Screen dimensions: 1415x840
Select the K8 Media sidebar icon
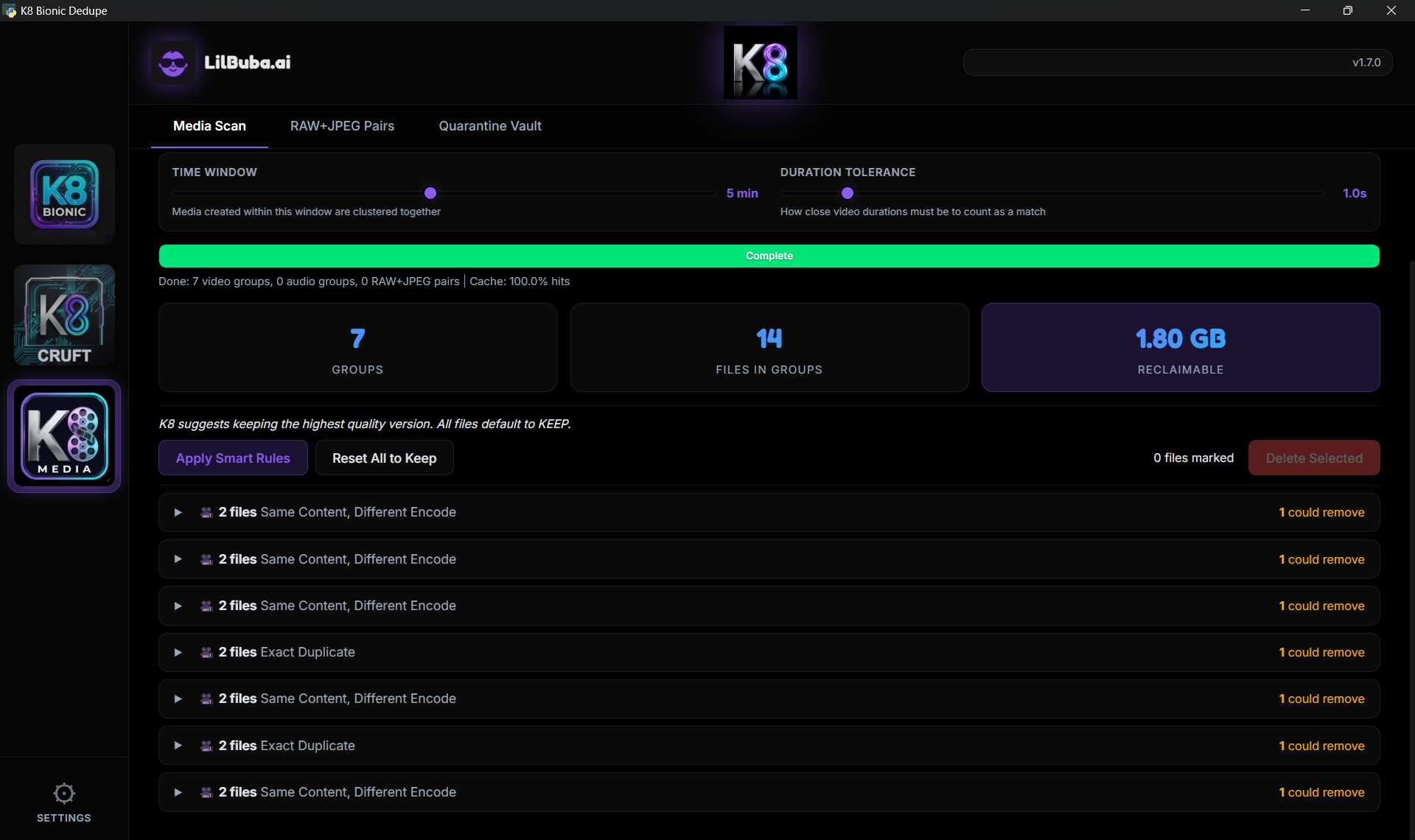[x=63, y=435]
